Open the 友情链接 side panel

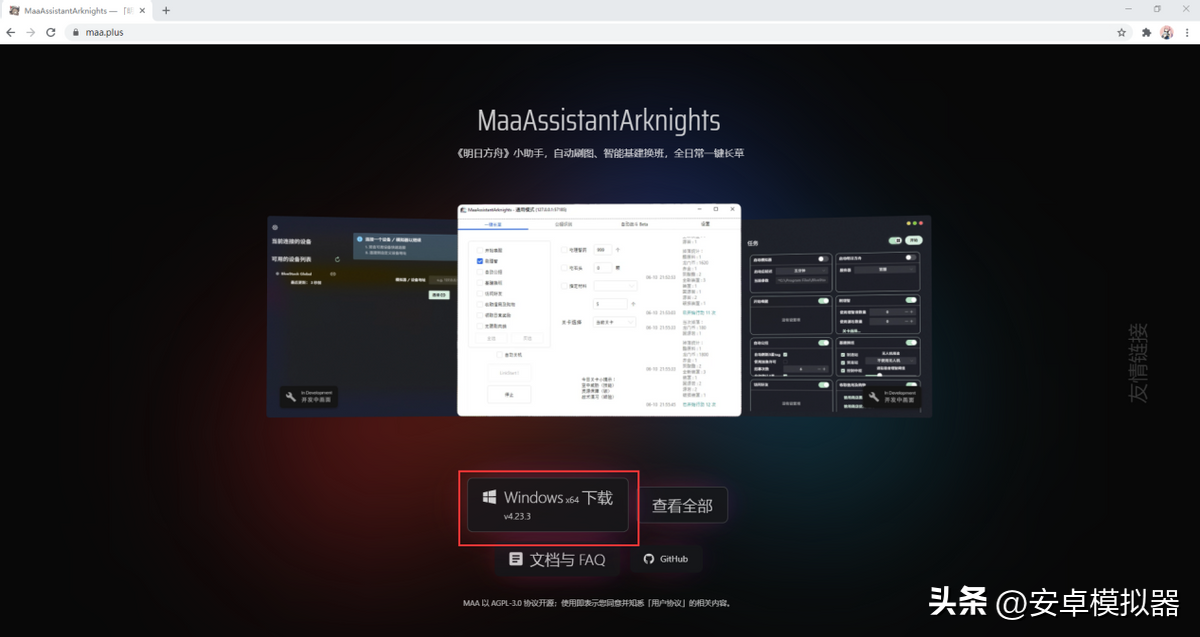[1139, 362]
